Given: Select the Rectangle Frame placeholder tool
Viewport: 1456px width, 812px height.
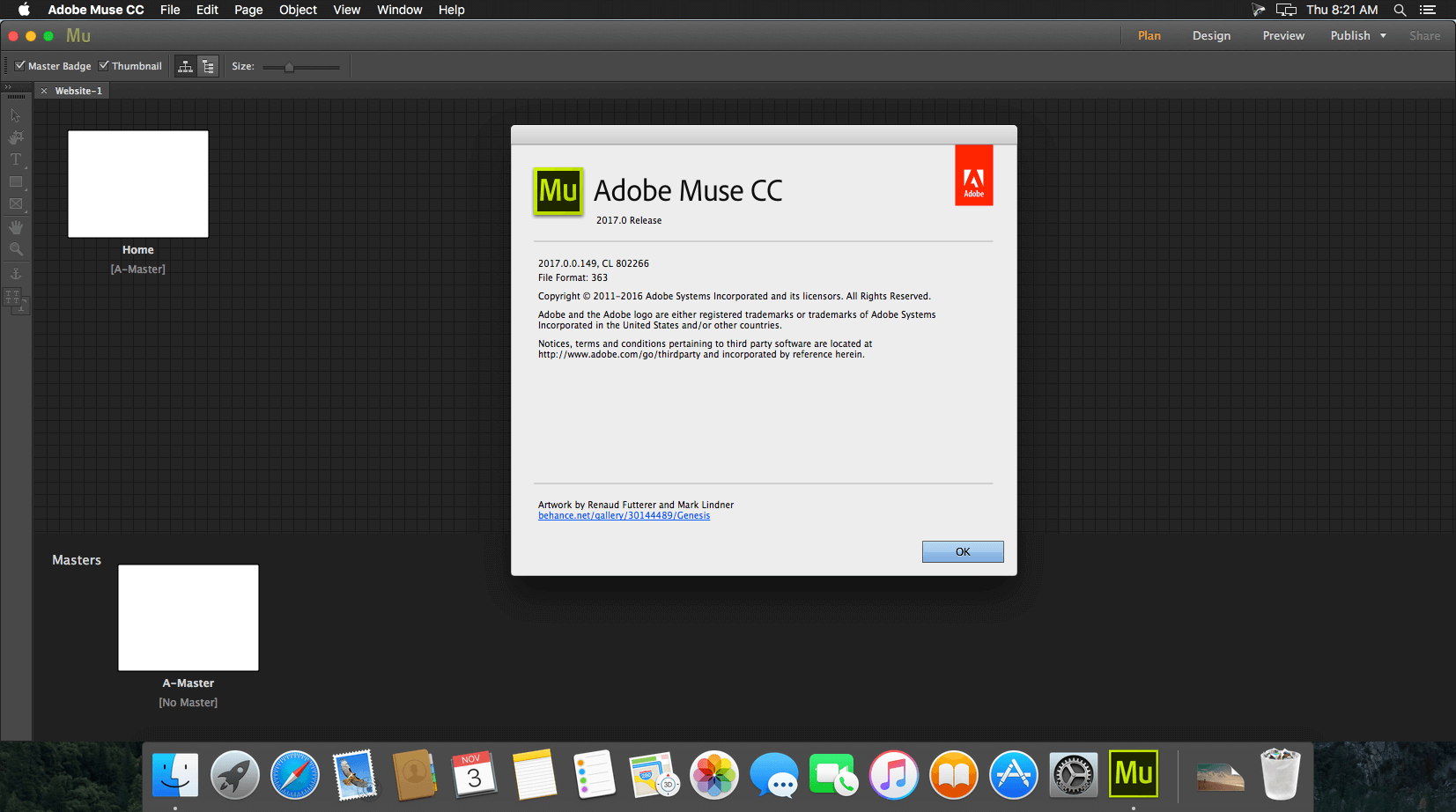Looking at the screenshot, I should point(16,203).
